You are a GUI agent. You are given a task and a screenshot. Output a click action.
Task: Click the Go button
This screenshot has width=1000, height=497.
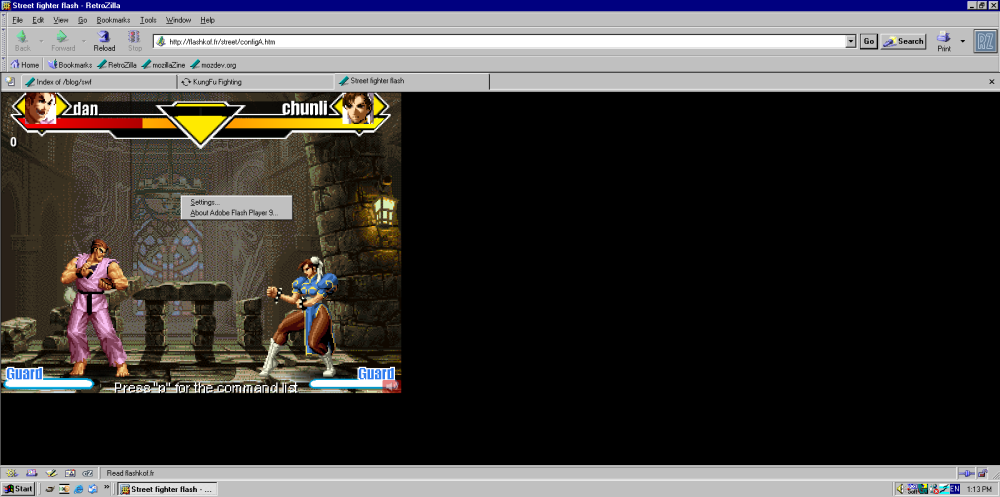pos(868,42)
